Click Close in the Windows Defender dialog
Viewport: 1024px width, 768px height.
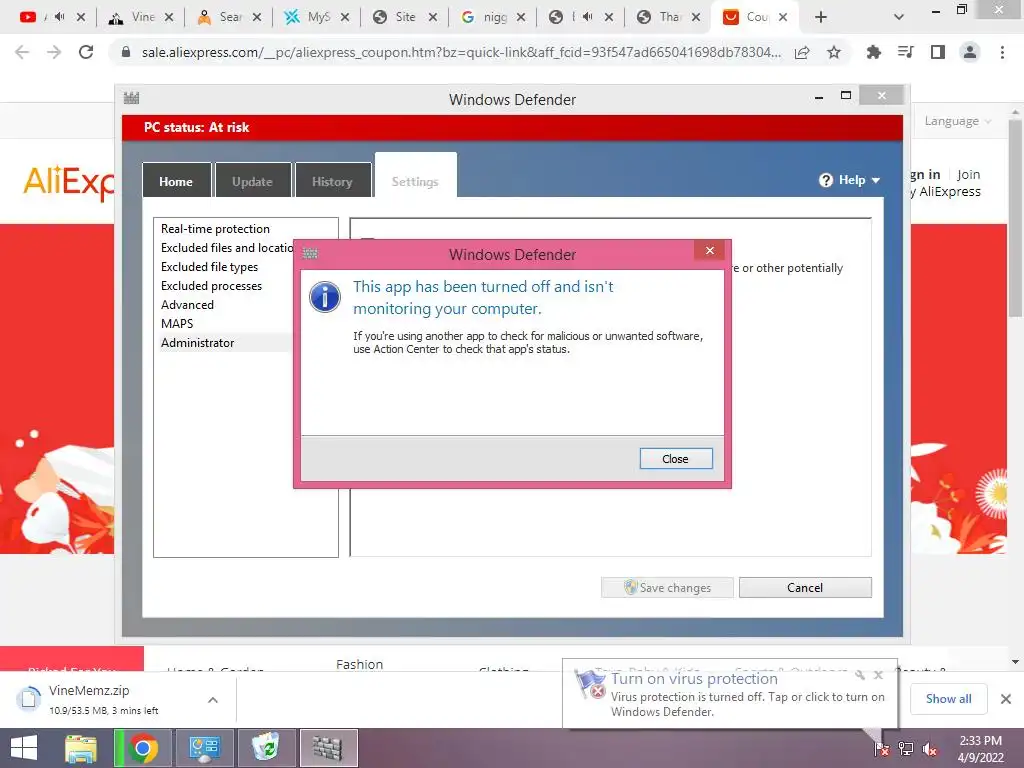coord(675,458)
